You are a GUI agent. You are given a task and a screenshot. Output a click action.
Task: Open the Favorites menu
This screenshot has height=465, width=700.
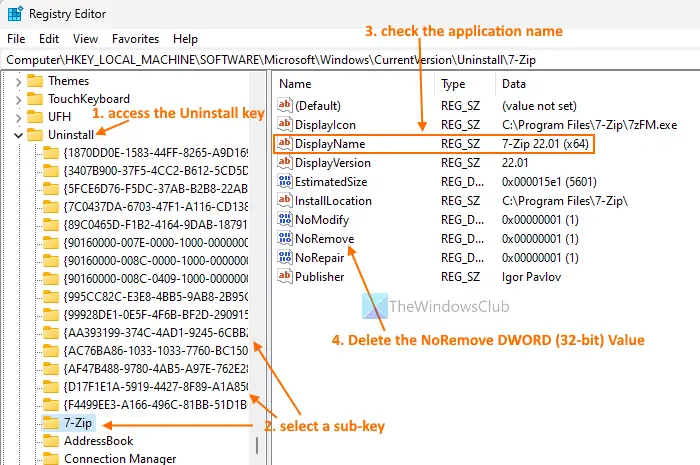tap(135, 39)
